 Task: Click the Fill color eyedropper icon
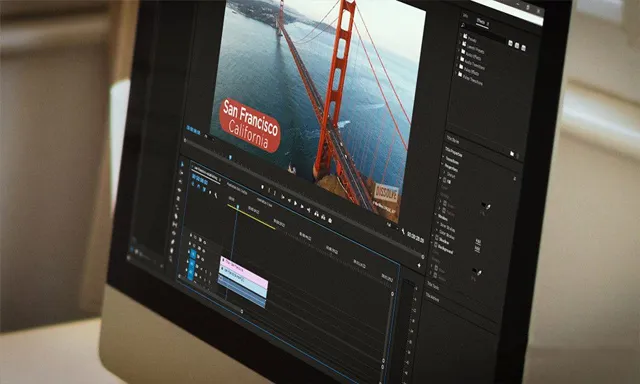[x=489, y=206]
